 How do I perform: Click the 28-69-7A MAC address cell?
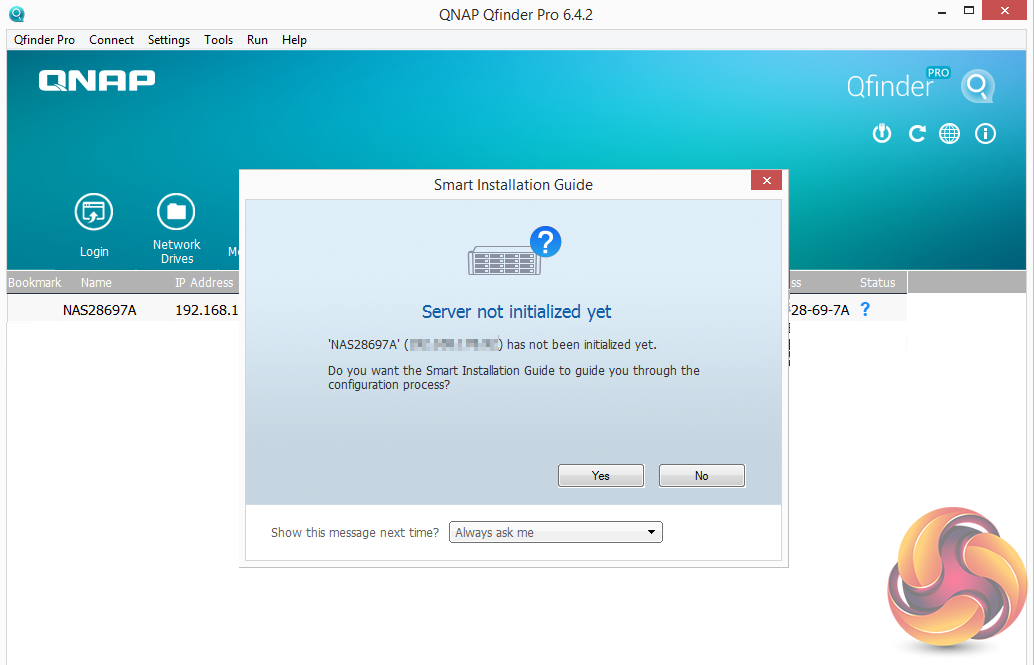(820, 310)
